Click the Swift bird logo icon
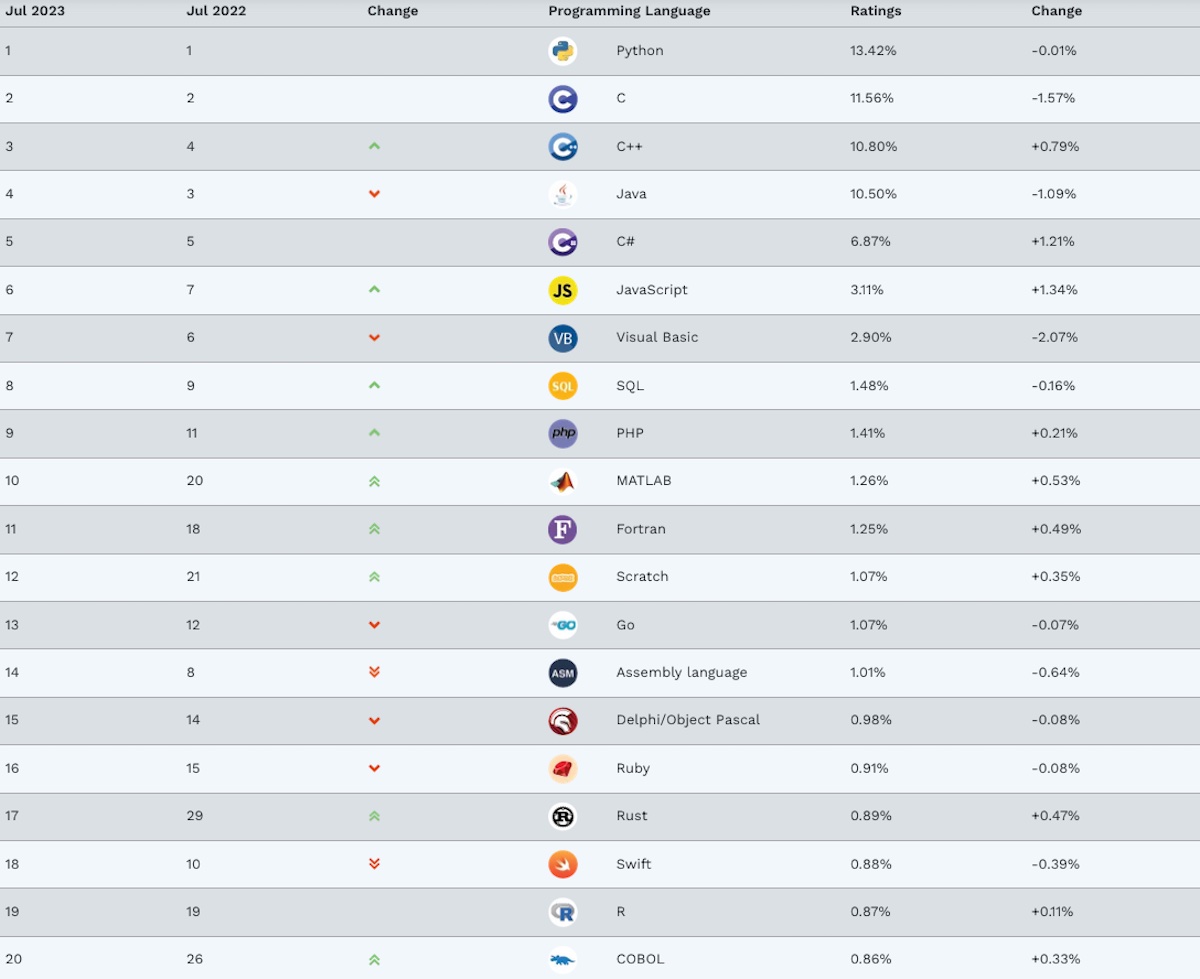The width and height of the screenshot is (1200, 979). pos(563,864)
